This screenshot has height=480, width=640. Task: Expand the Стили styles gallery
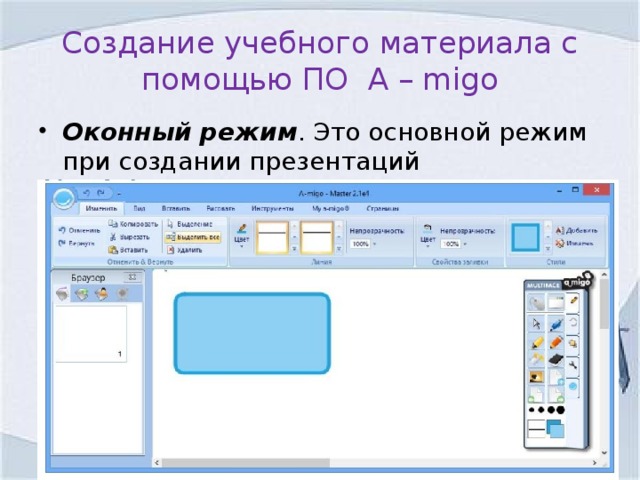tap(548, 249)
